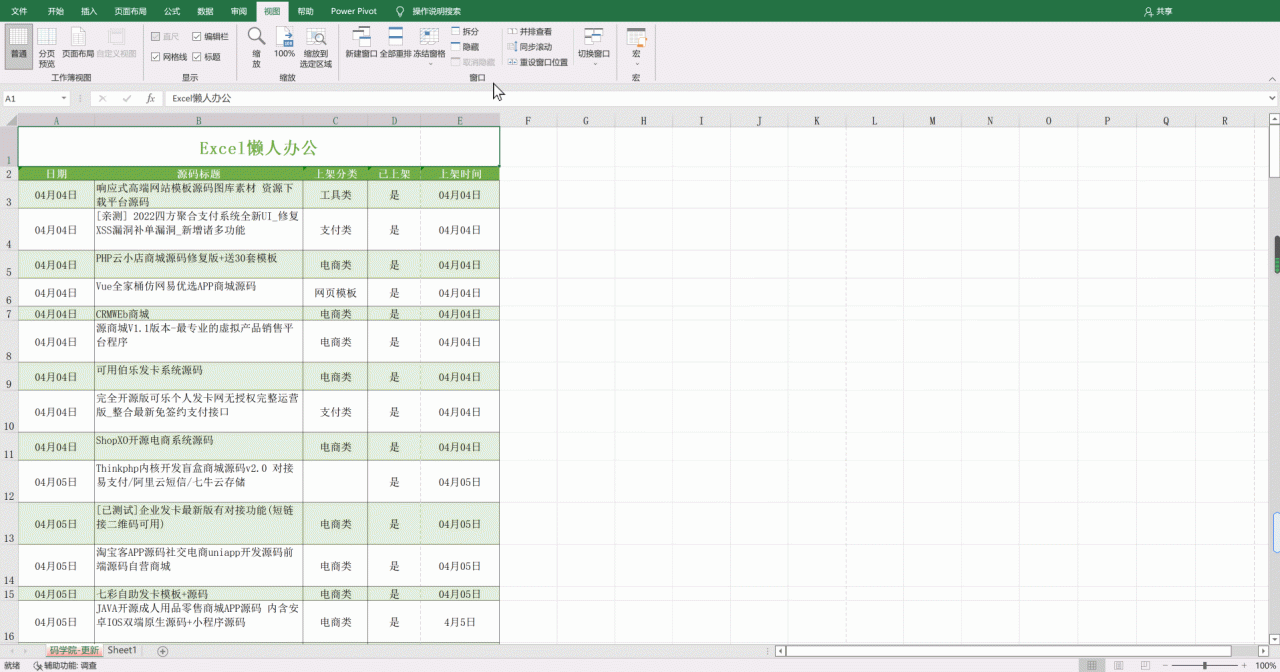Click the 共享 share icon
Screen dimensions: 1280x672
coord(1158,11)
